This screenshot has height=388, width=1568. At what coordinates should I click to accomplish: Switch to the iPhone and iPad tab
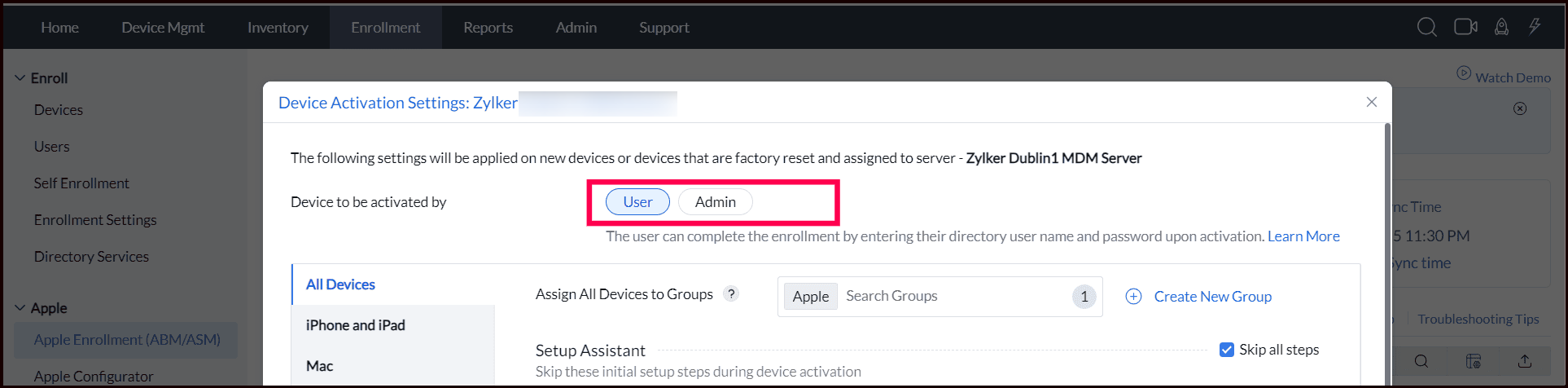[355, 325]
